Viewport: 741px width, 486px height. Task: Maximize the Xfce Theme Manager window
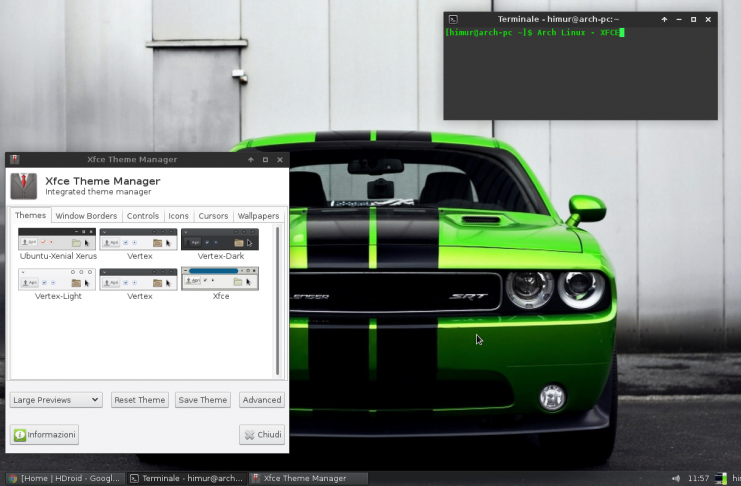pos(265,160)
